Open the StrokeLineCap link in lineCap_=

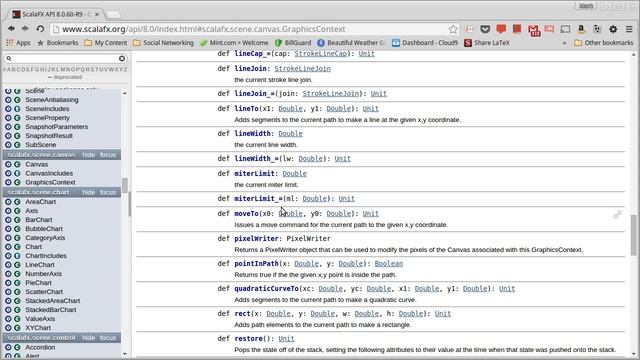coord(320,54)
